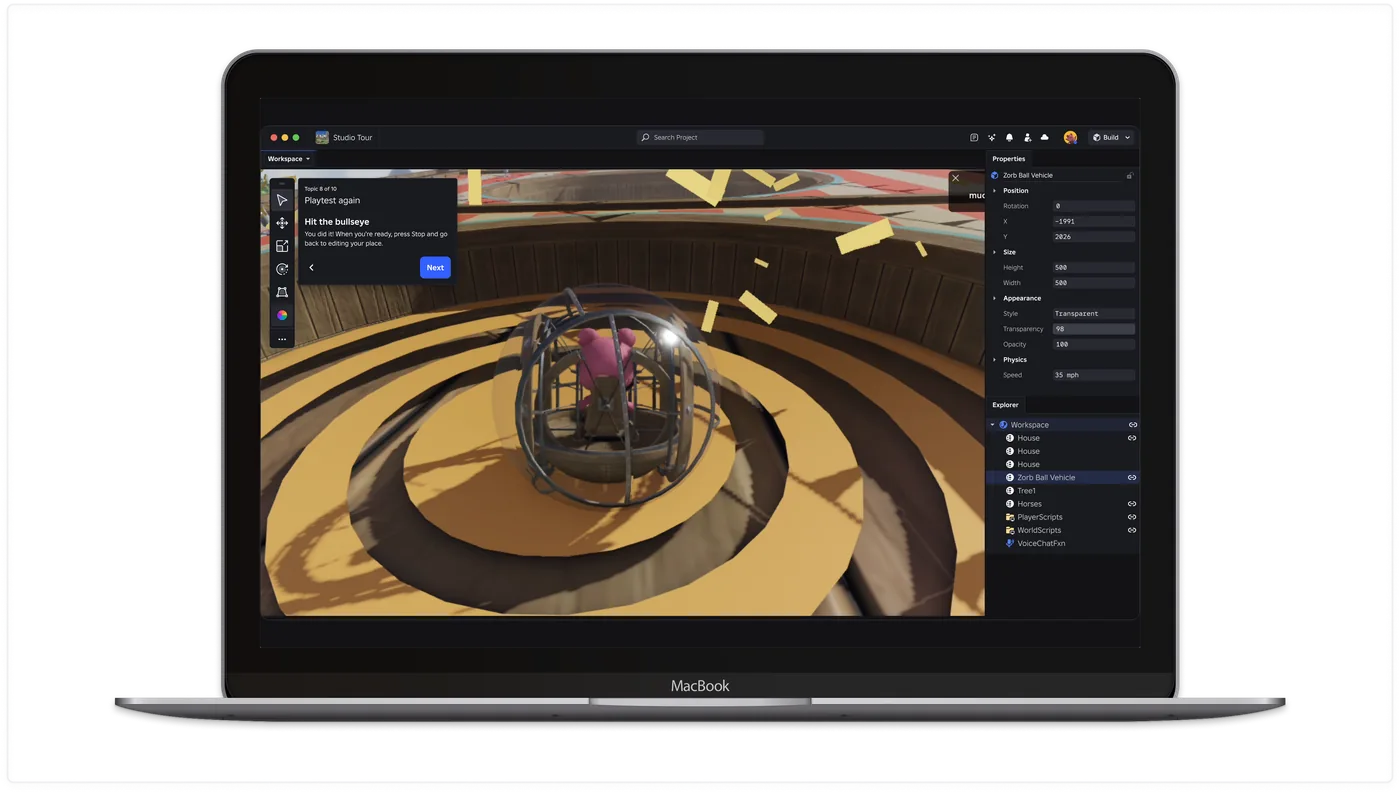Click the Next button in tour
The image size is (1400, 793).
tap(435, 267)
